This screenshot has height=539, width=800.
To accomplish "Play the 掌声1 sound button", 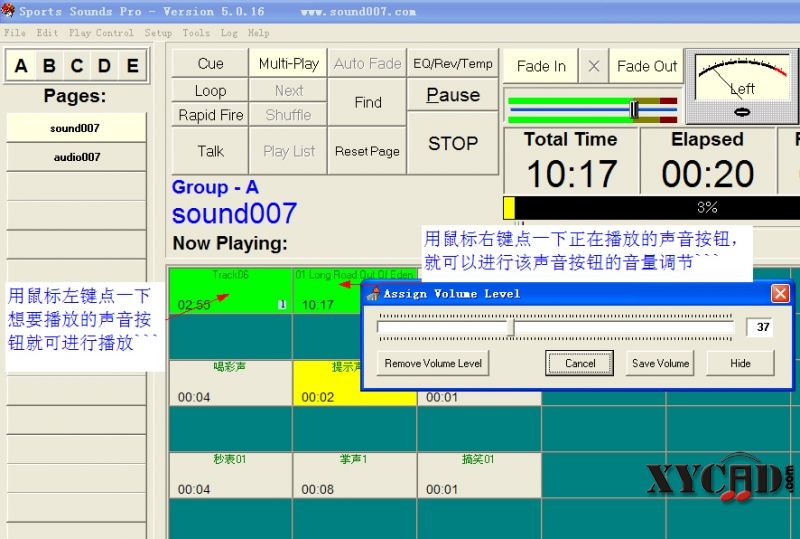I will [355, 475].
